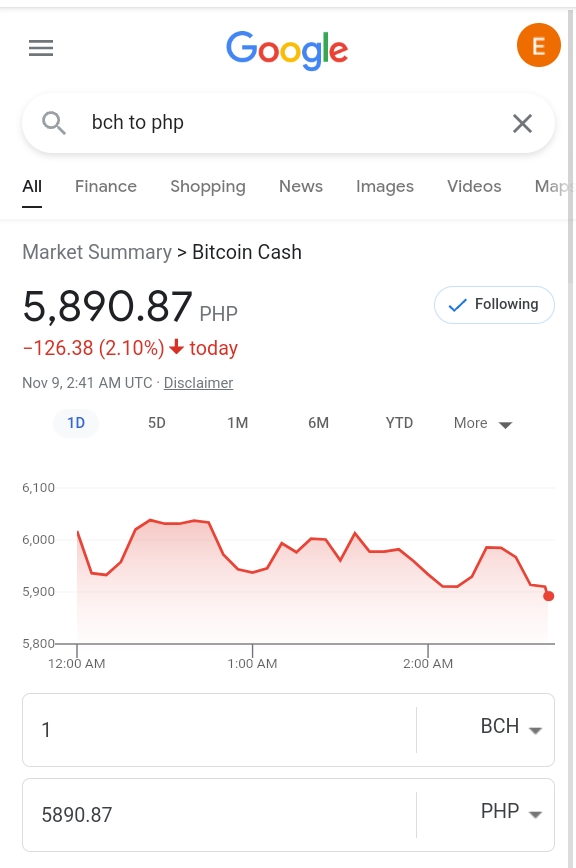576x868 pixels.
Task: Open the BCH currency dropdown
Action: coord(511,727)
